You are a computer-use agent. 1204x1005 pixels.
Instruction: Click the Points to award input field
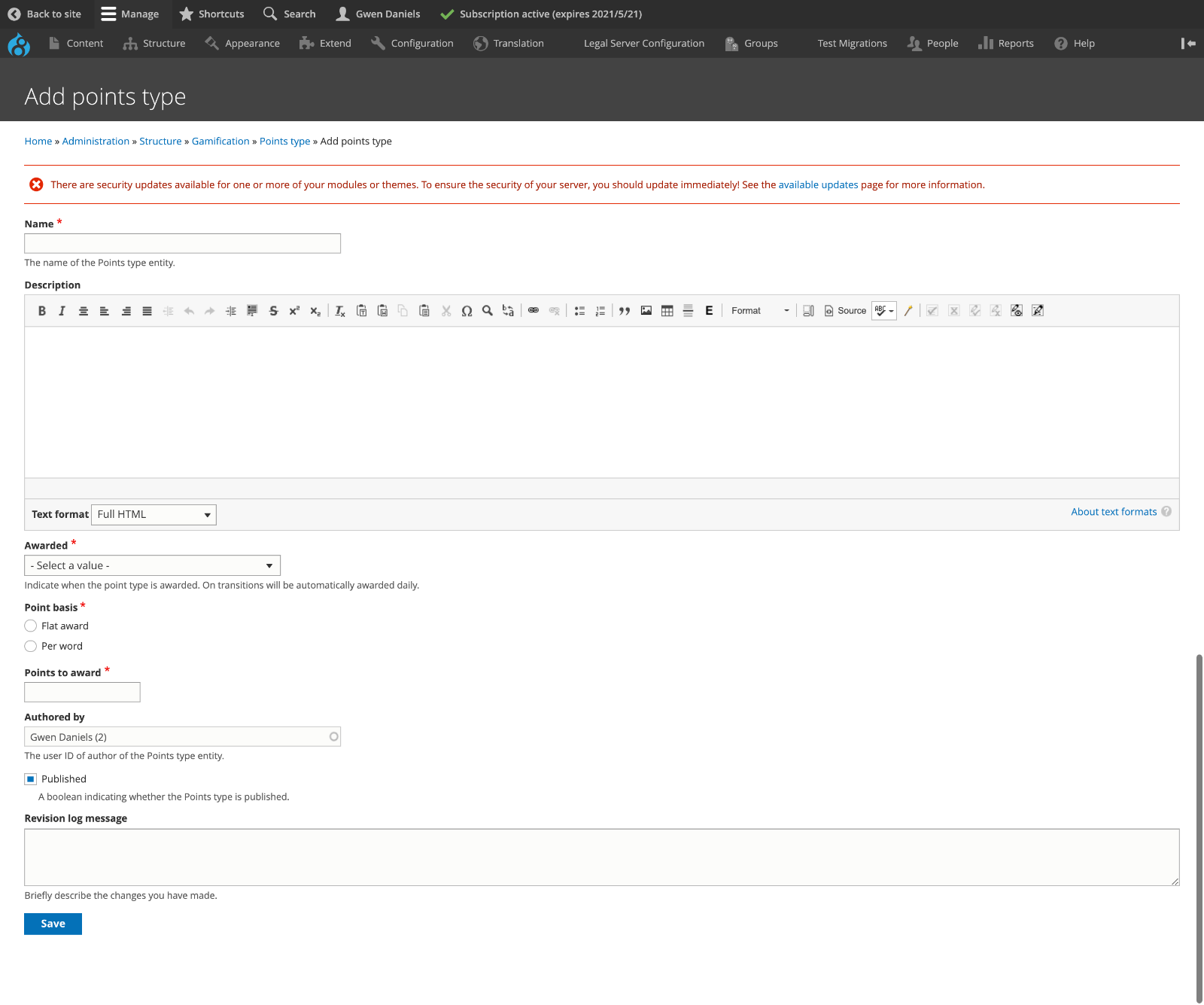tap(83, 692)
